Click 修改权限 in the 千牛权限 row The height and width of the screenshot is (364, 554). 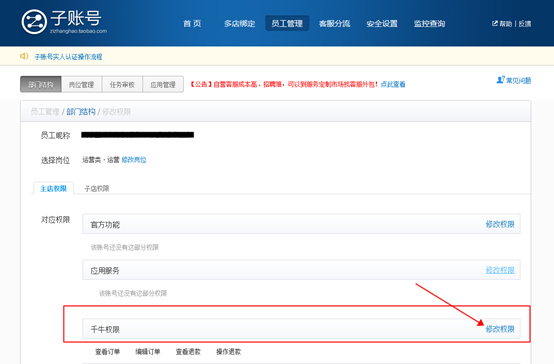(x=500, y=329)
